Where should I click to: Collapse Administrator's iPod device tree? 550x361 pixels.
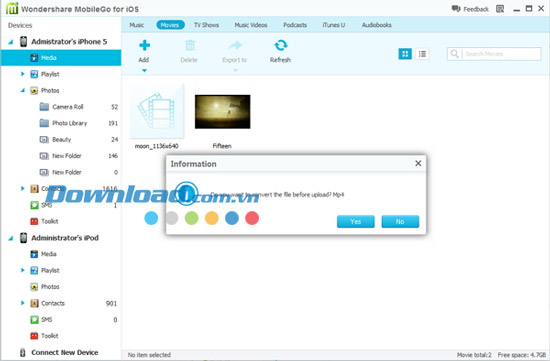pos(11,238)
